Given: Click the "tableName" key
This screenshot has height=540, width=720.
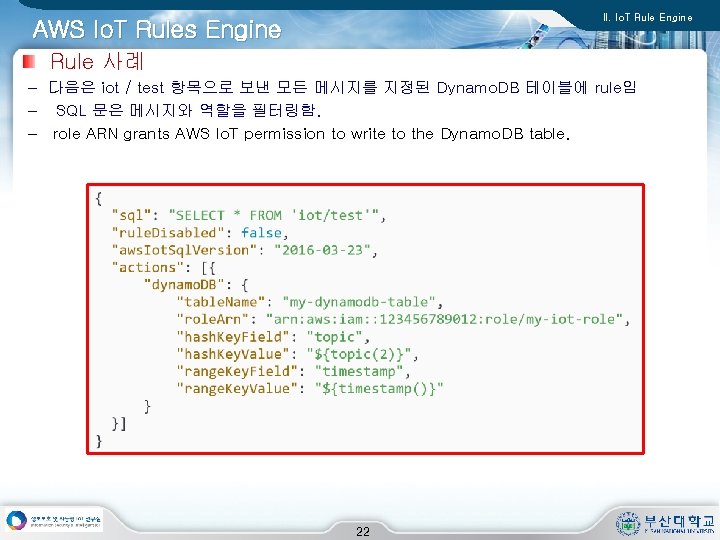Looking at the screenshot, I should click(x=221, y=302).
